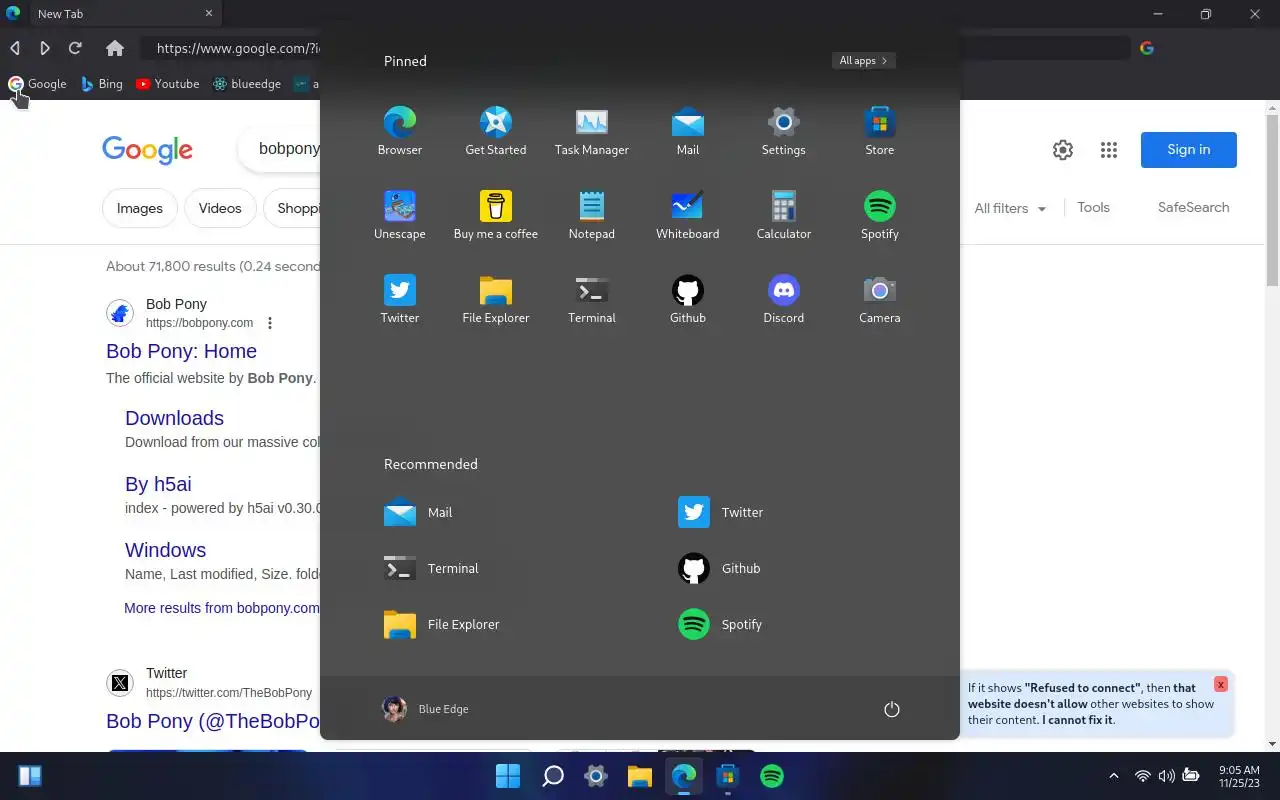Open the Google apps grid
This screenshot has width=1280, height=800.
pos(1109,150)
